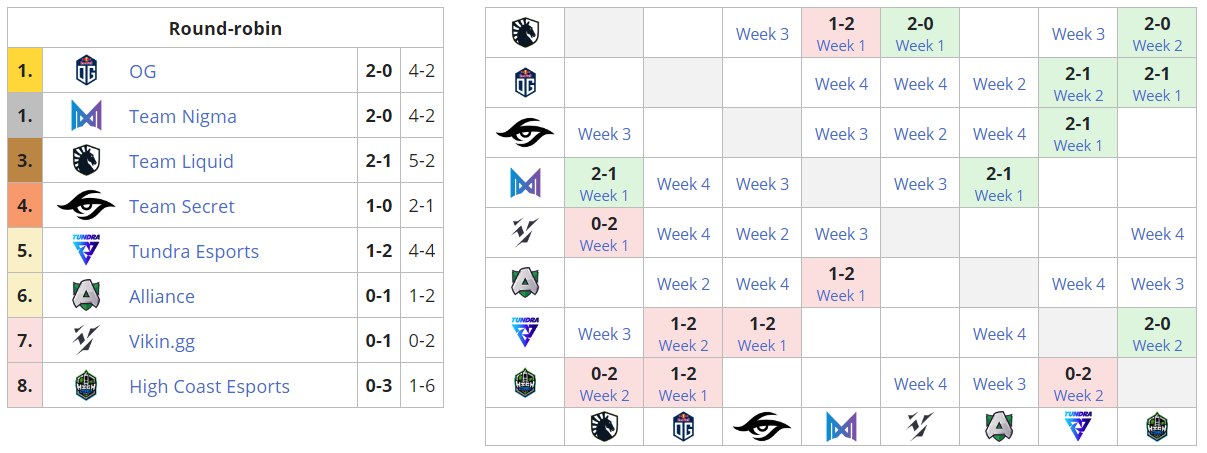Open the Team Nigma team page link
Screen dimensions: 1207x453
(x=183, y=116)
